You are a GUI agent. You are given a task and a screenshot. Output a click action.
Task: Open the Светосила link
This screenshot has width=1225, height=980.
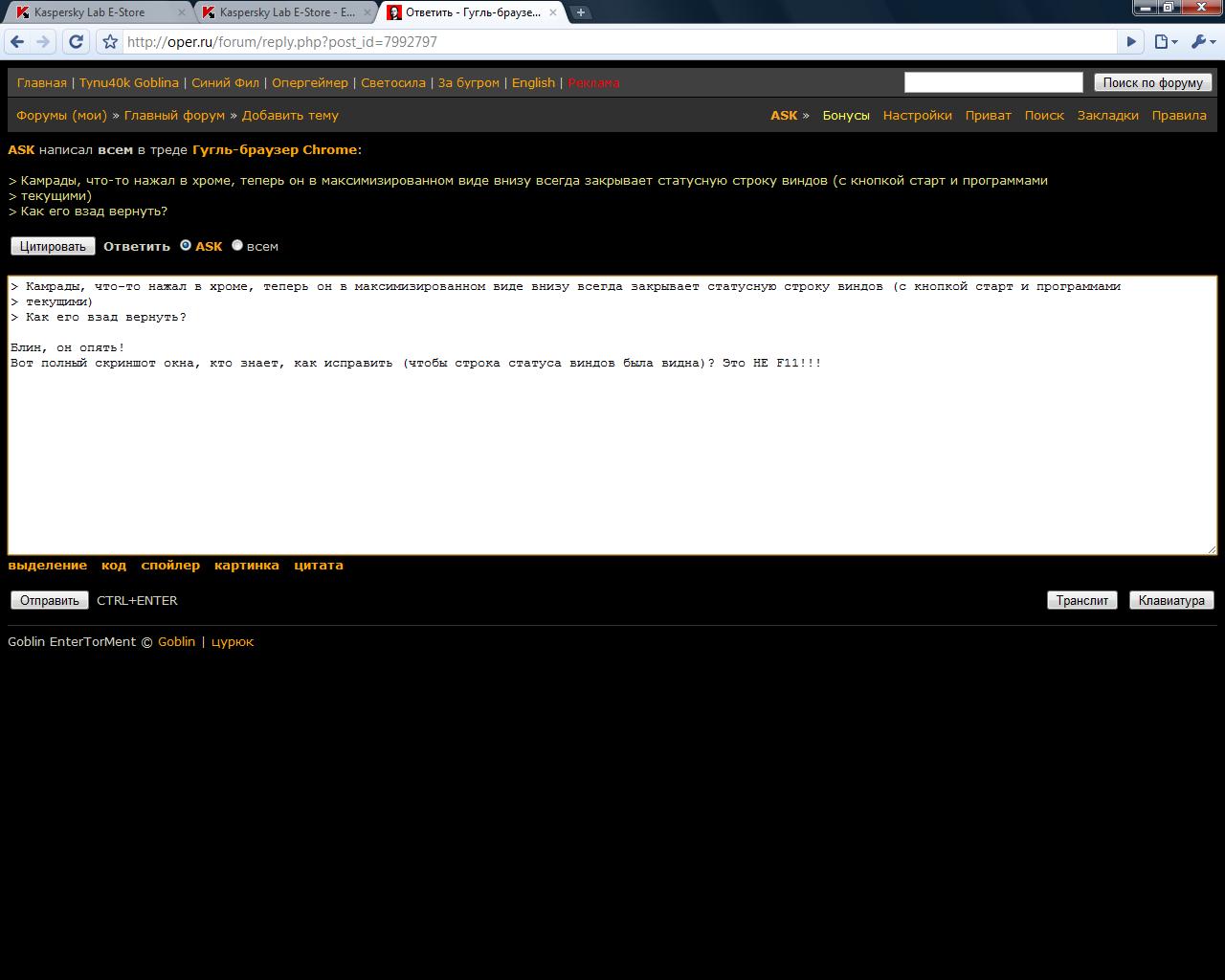click(393, 82)
